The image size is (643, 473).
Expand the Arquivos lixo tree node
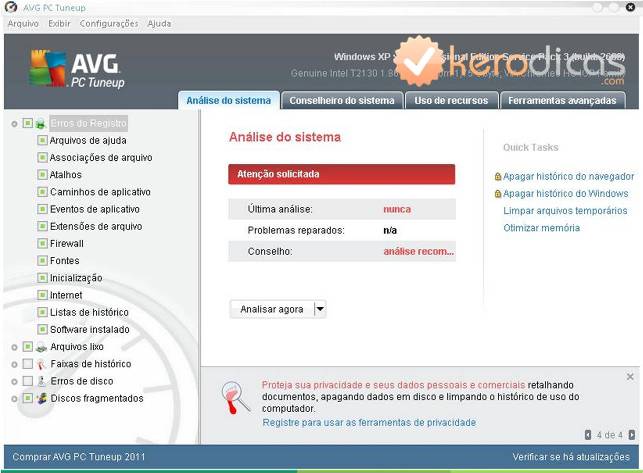coord(14,347)
